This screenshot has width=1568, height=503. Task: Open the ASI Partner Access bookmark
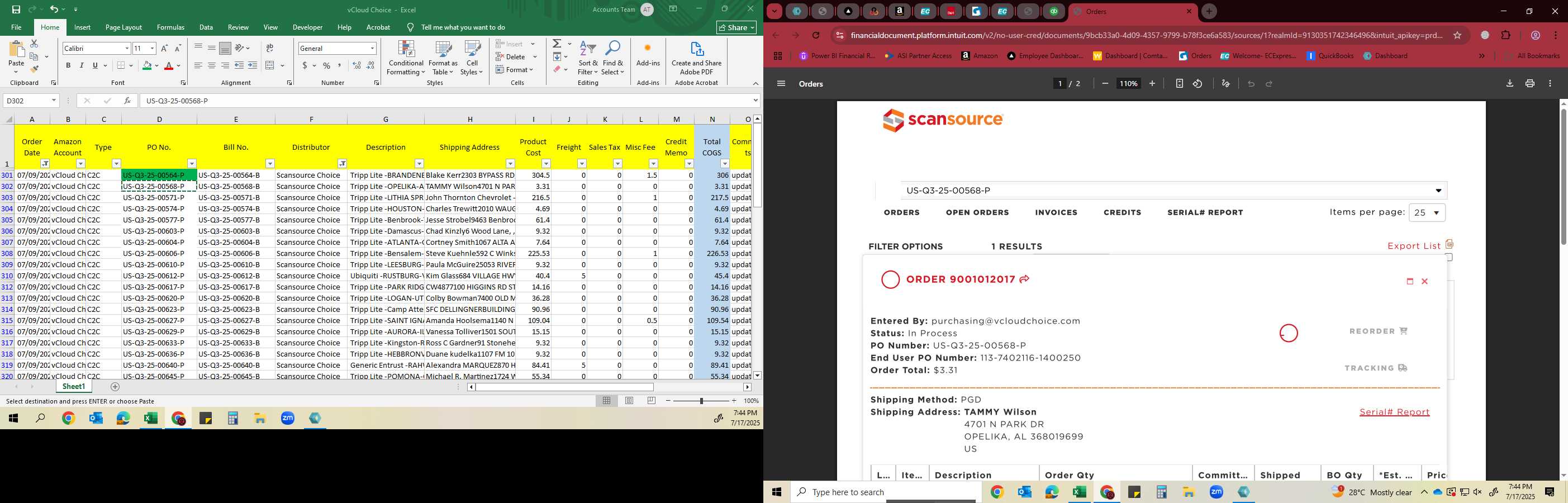(918, 56)
